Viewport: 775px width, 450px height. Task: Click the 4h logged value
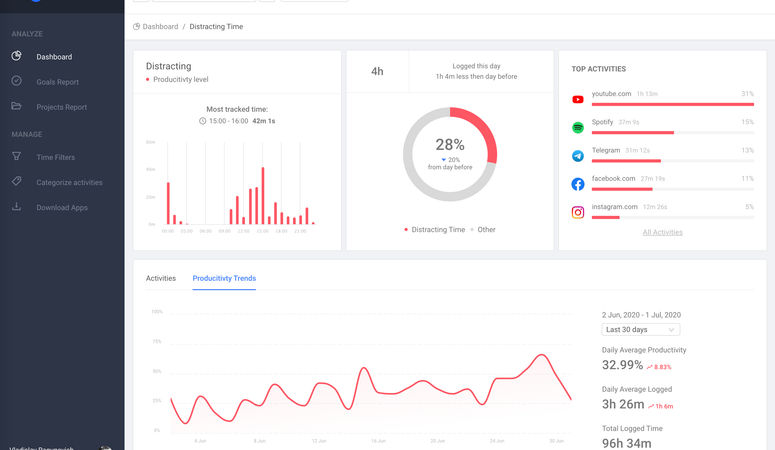click(x=377, y=71)
